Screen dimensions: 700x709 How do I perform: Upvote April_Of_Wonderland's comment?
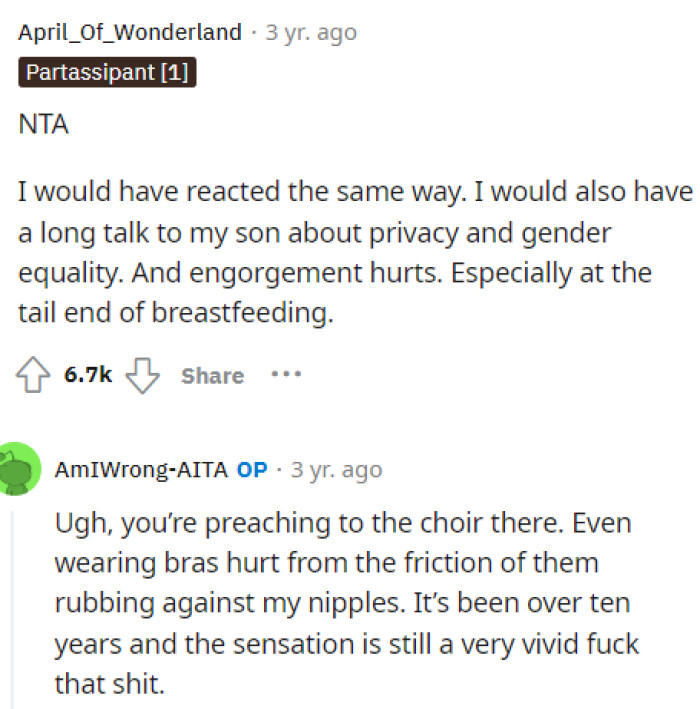[x=35, y=375]
